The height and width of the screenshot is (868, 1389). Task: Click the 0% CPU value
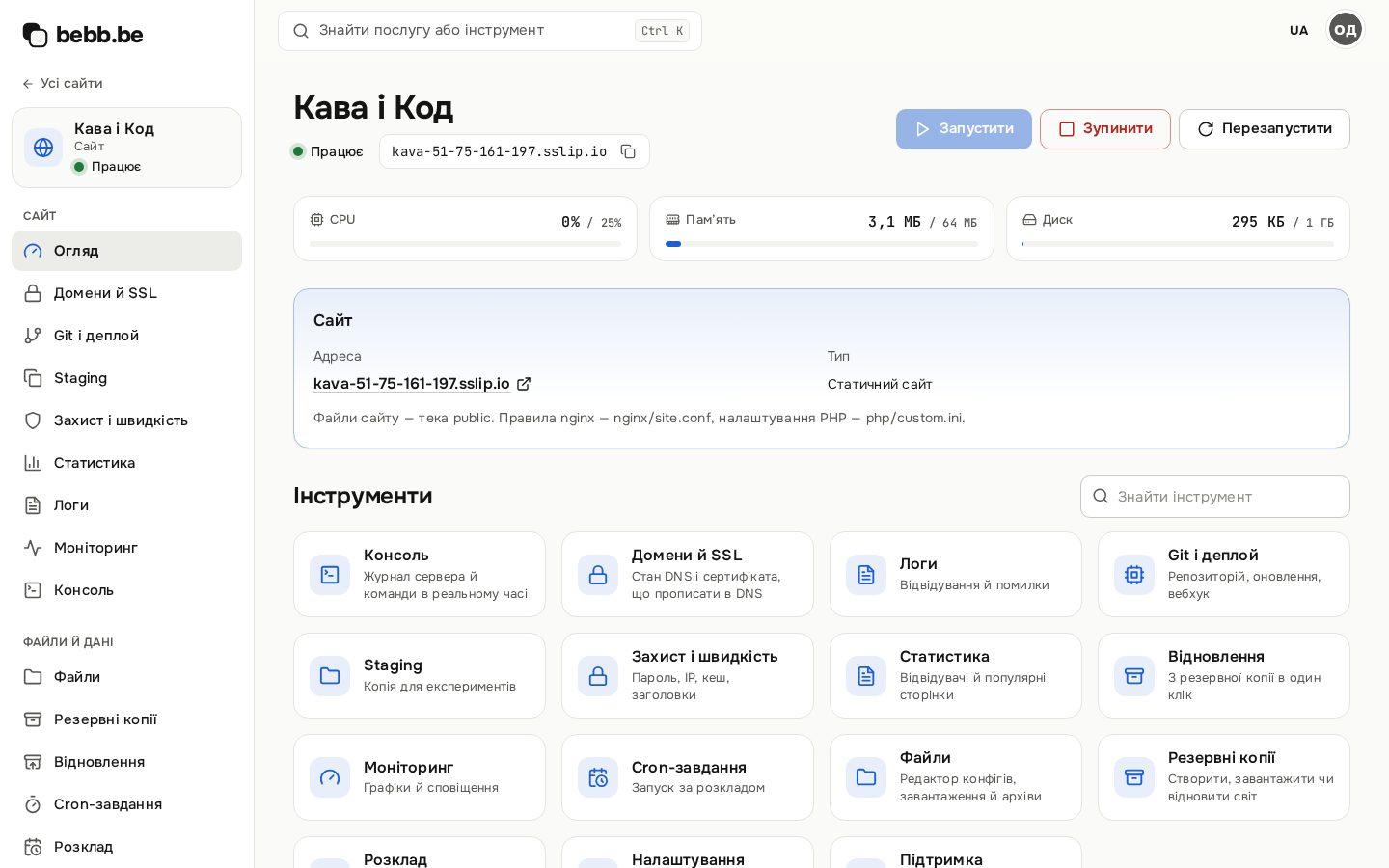(x=570, y=222)
